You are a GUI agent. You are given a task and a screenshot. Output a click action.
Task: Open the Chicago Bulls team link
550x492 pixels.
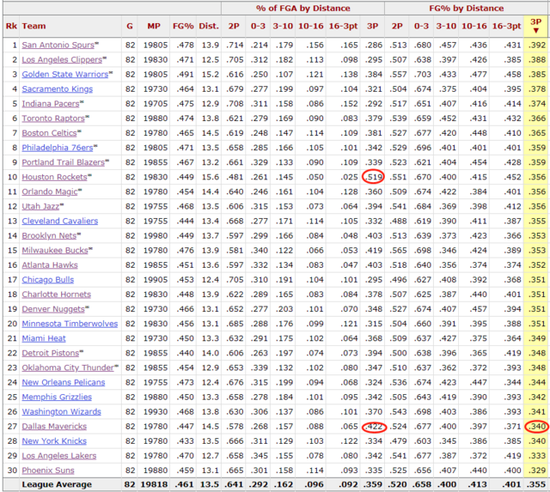tap(48, 280)
